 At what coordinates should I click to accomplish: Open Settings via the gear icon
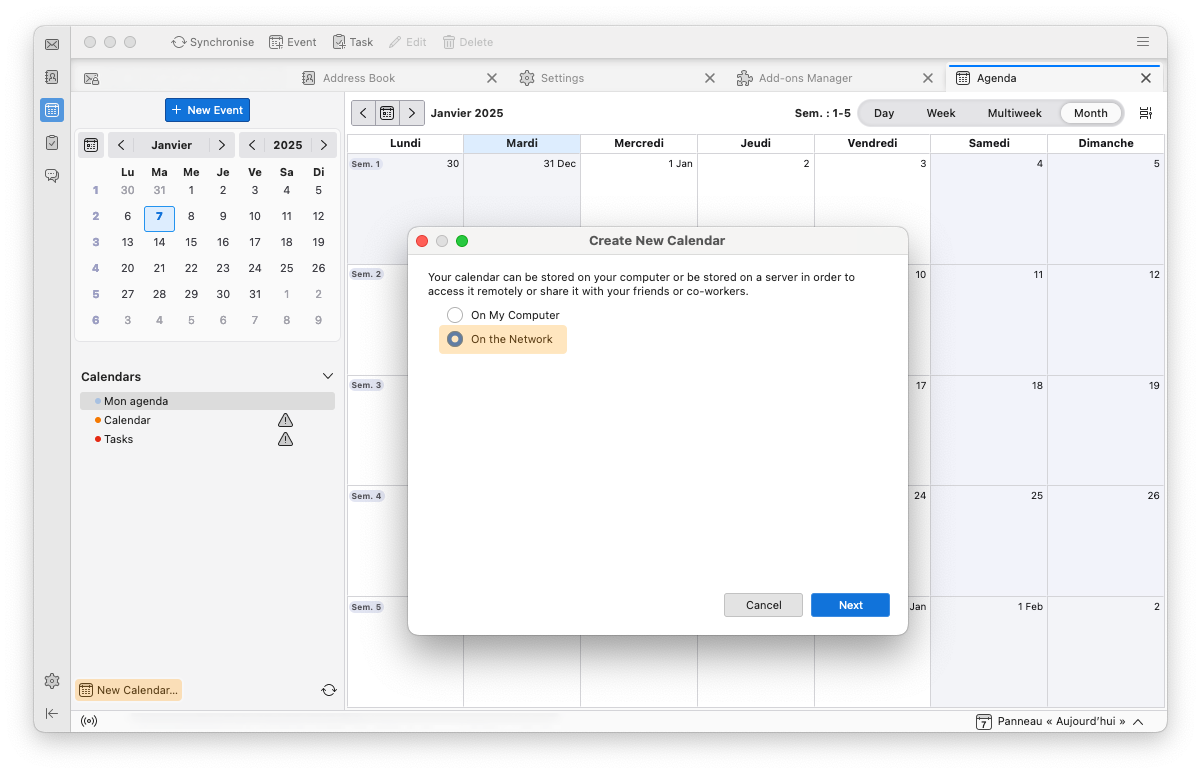pos(51,681)
